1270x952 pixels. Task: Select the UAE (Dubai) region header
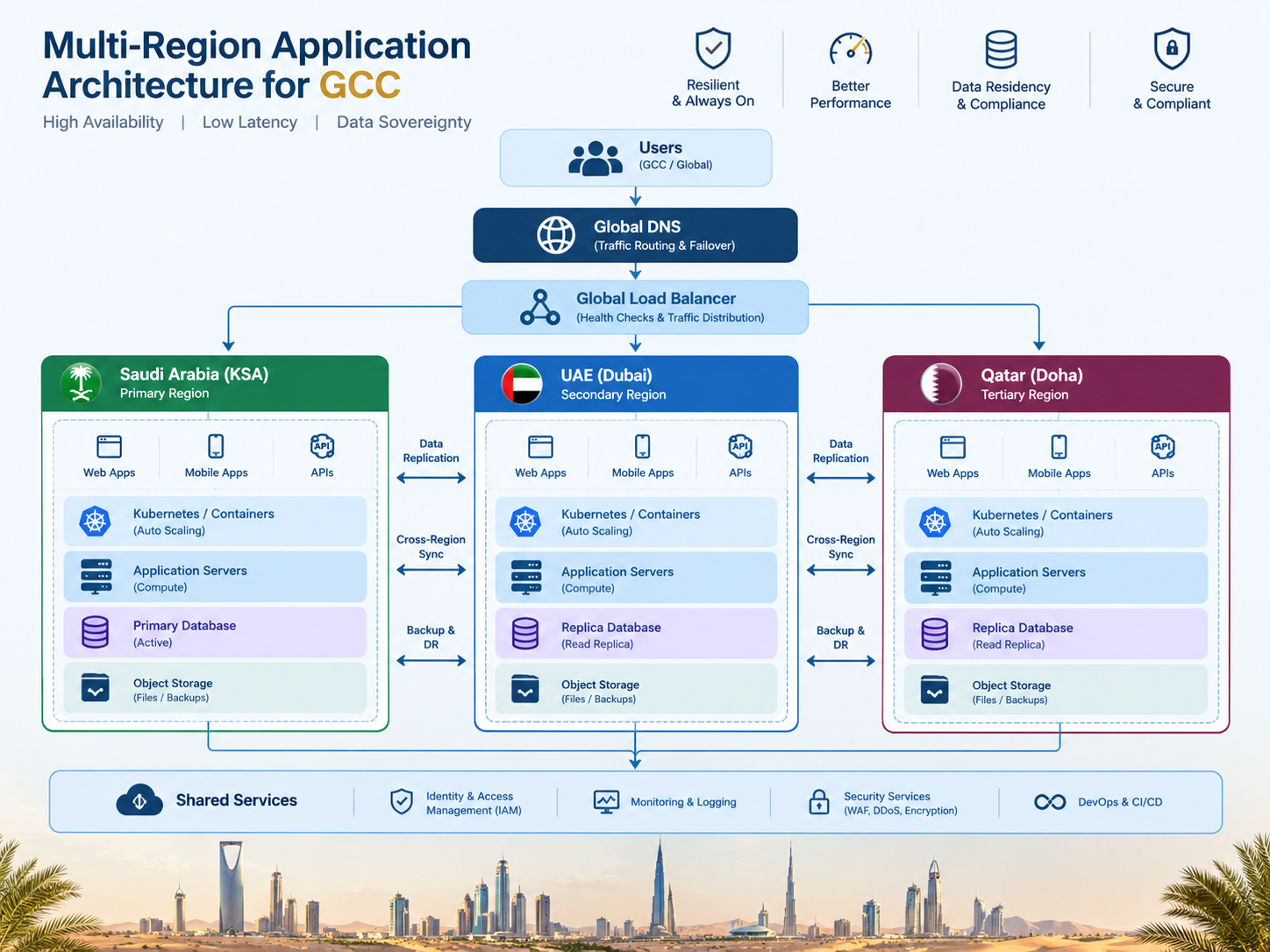(636, 384)
